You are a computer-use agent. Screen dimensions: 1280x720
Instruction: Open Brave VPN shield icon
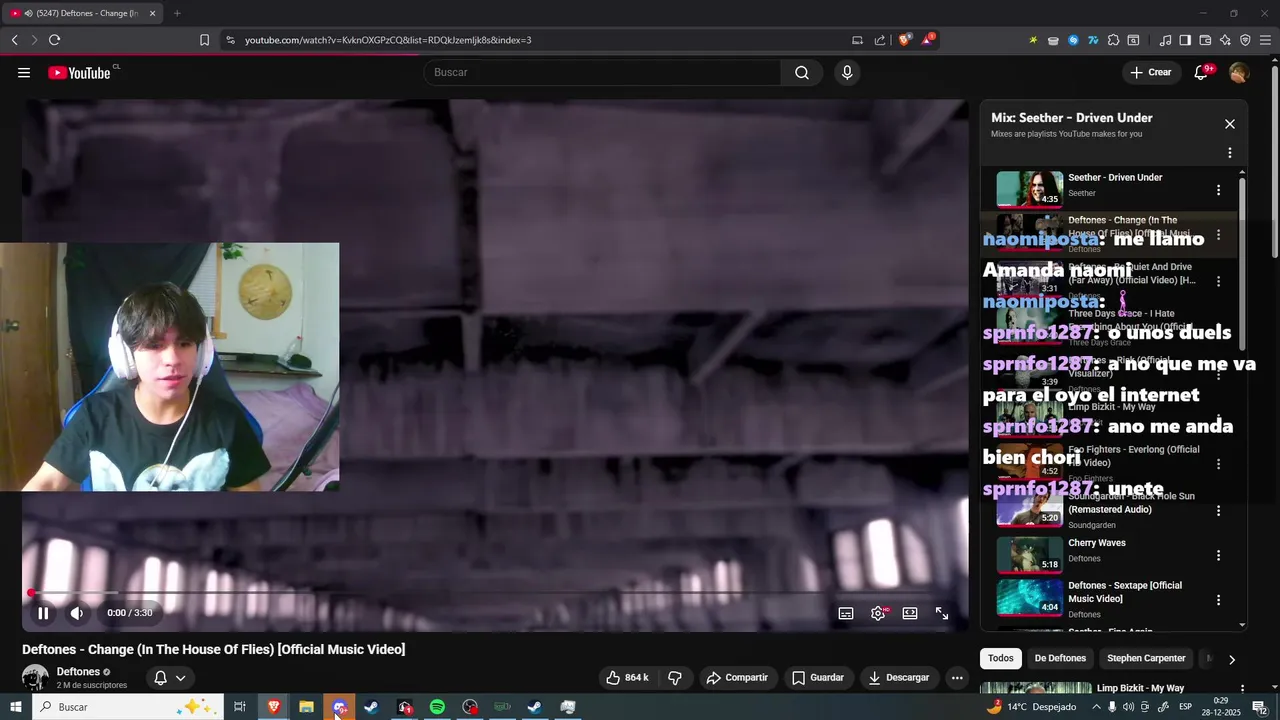pos(1245,40)
